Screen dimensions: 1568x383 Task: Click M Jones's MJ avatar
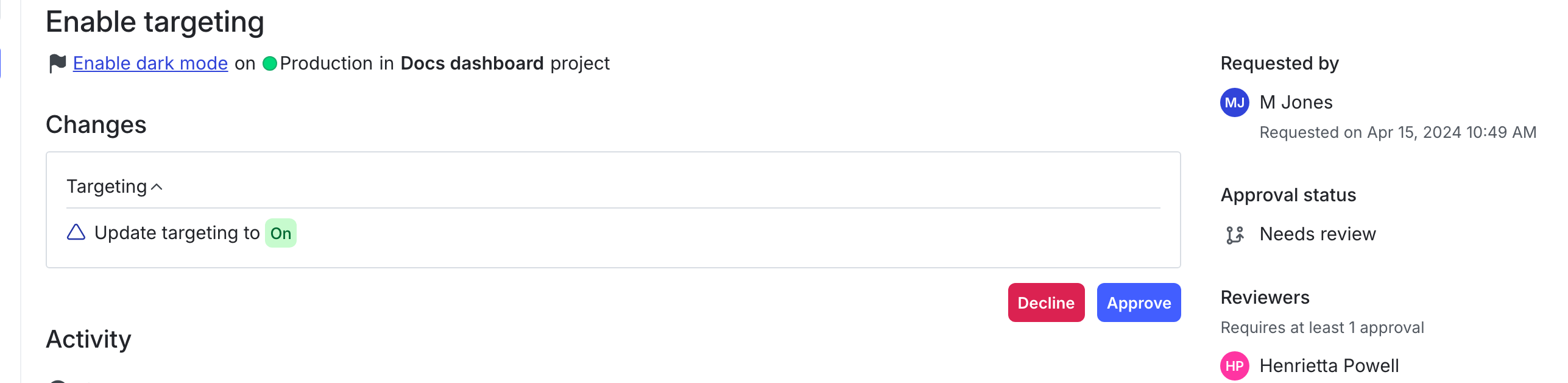1234,102
